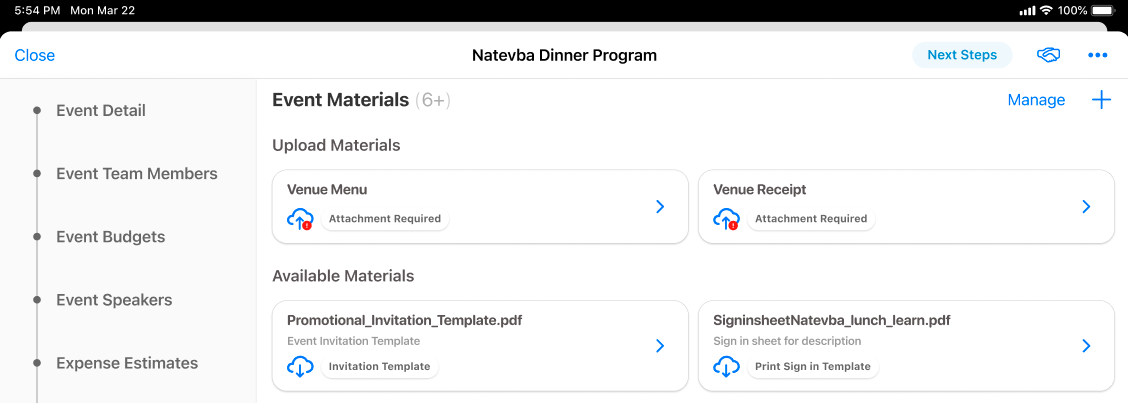Click the Manage link
The image size is (1128, 403).
click(x=1036, y=100)
